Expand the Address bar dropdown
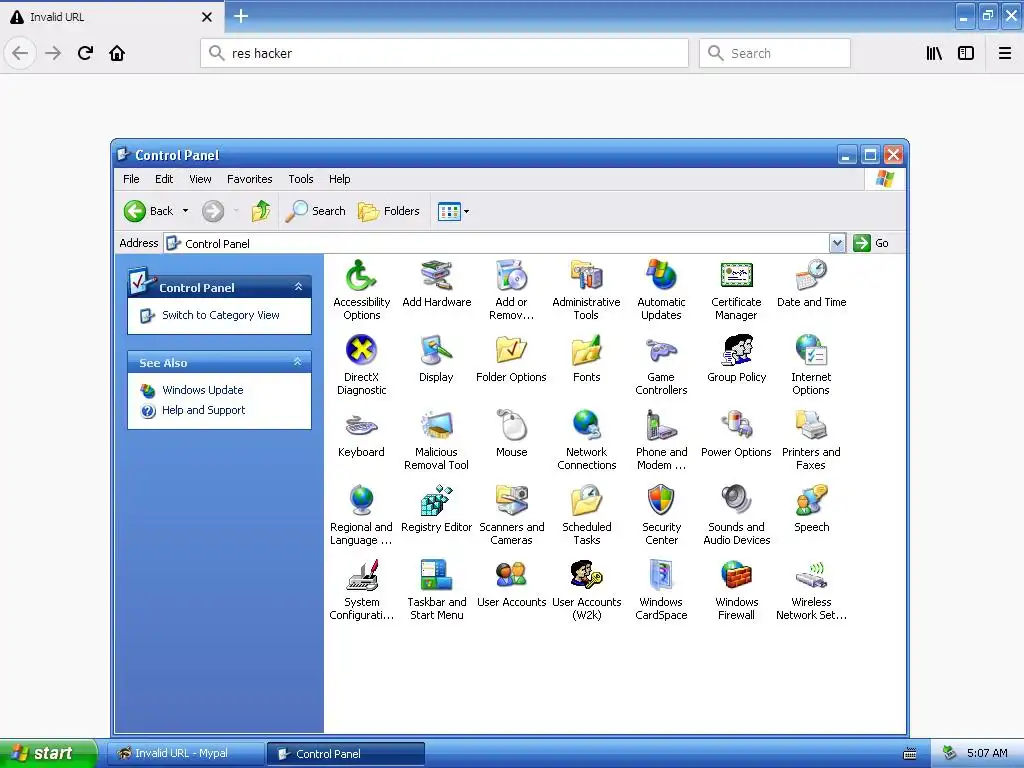The image size is (1024, 768). pos(837,244)
